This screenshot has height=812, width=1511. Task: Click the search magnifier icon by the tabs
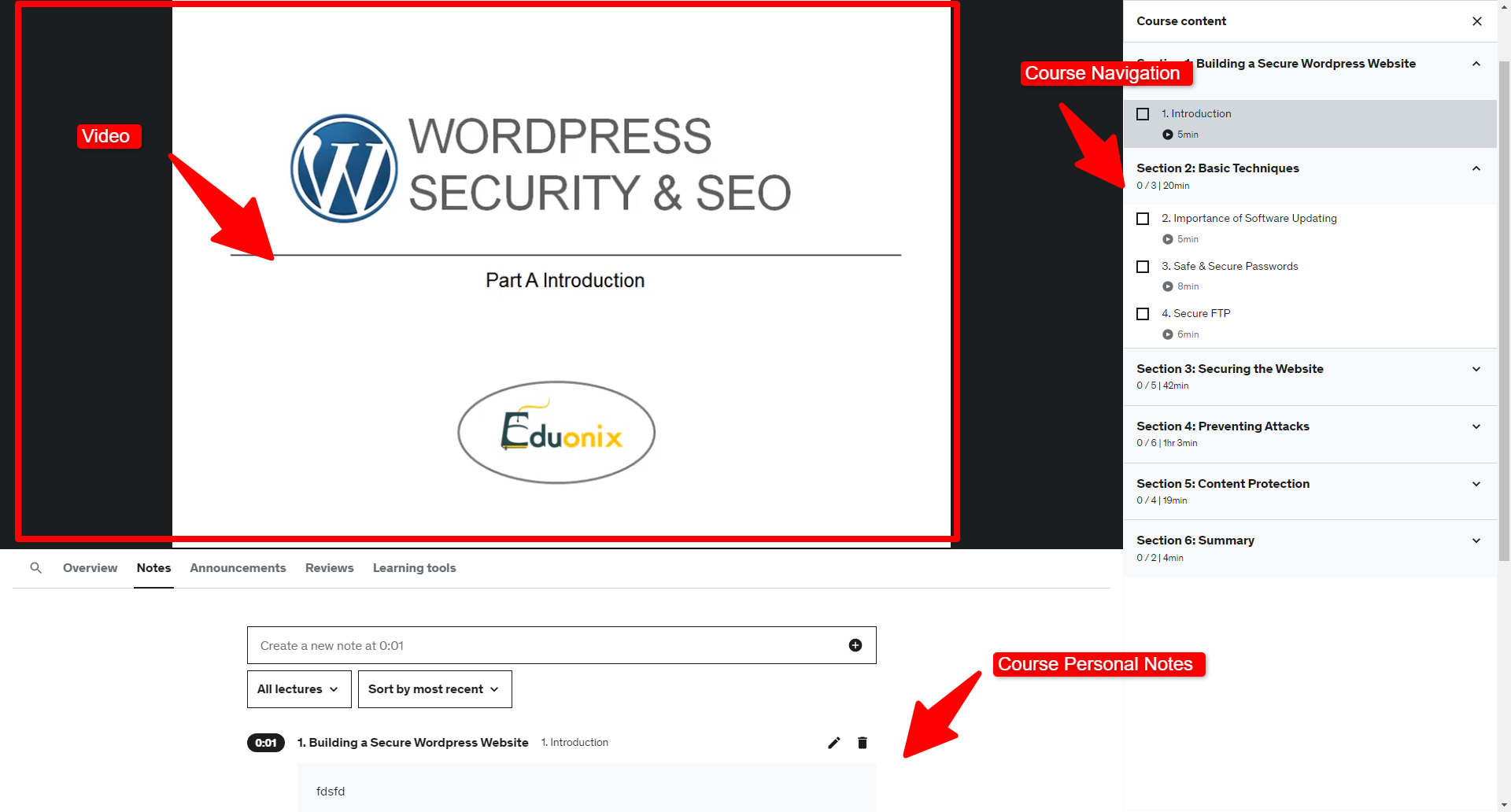click(x=35, y=567)
